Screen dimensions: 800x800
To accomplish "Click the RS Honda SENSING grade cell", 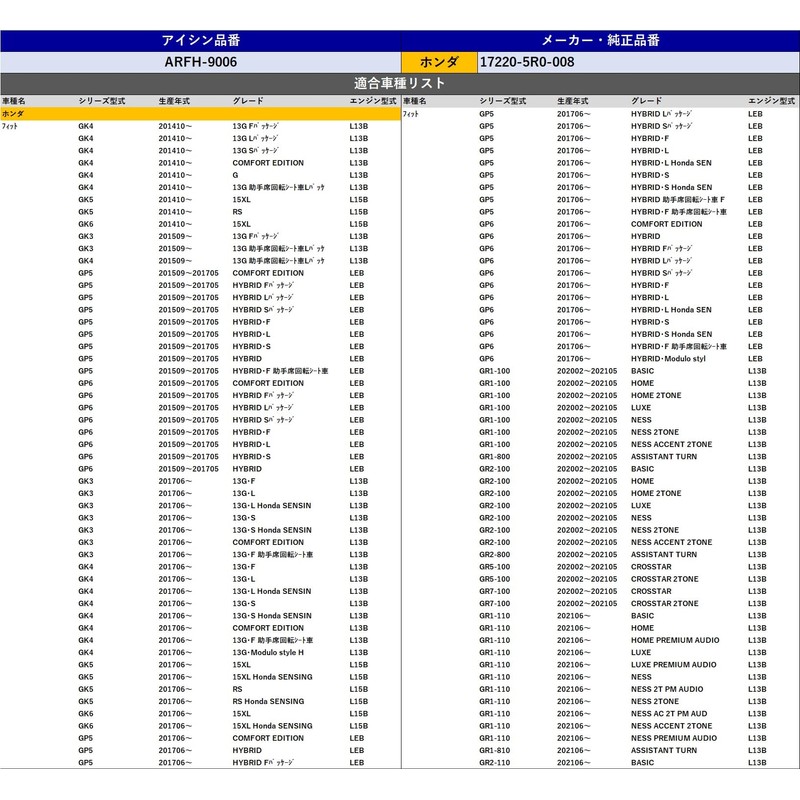I will [x=268, y=702].
